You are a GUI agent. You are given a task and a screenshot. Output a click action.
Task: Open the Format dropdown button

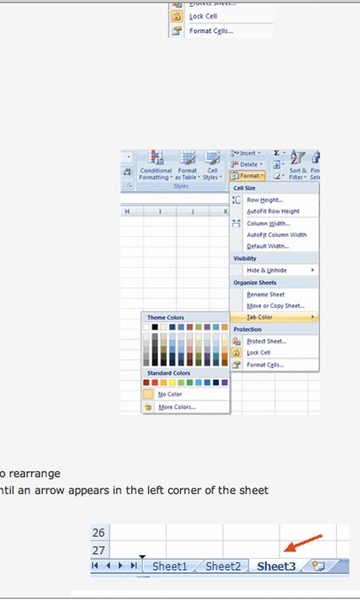[248, 176]
